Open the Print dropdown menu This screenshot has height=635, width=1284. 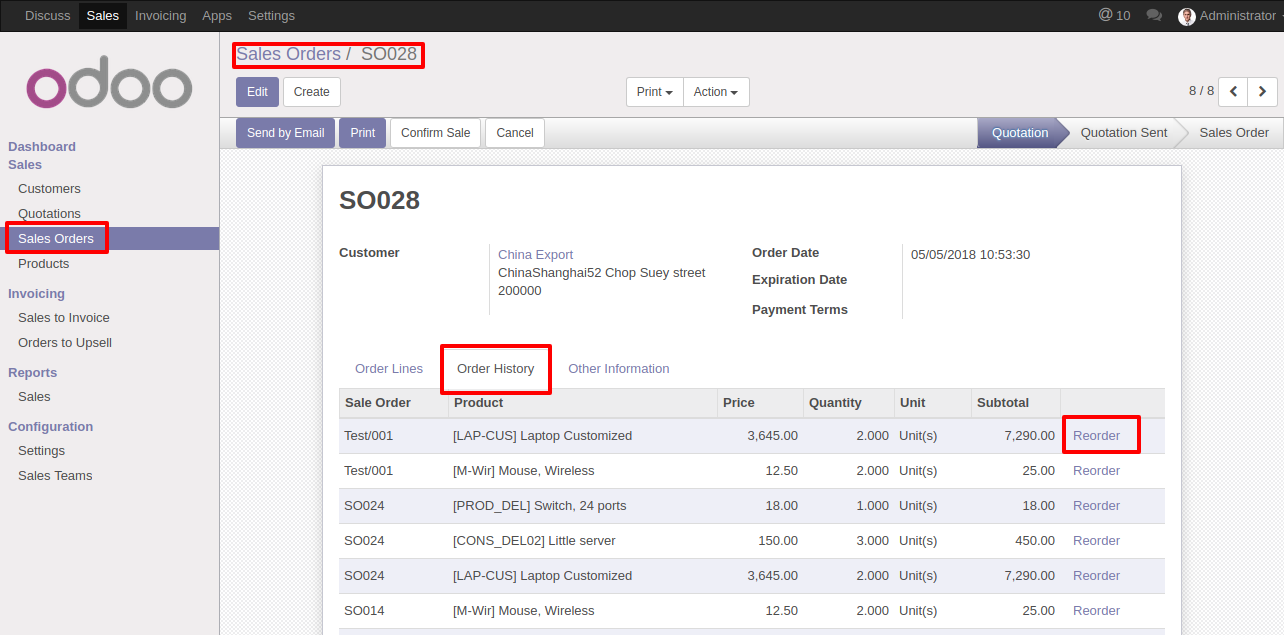[x=655, y=92]
